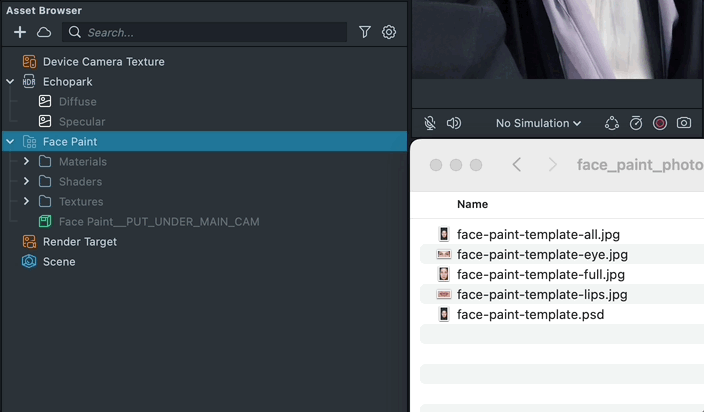This screenshot has height=412, width=704.
Task: Click the stopwatch timer icon
Action: [x=636, y=123]
